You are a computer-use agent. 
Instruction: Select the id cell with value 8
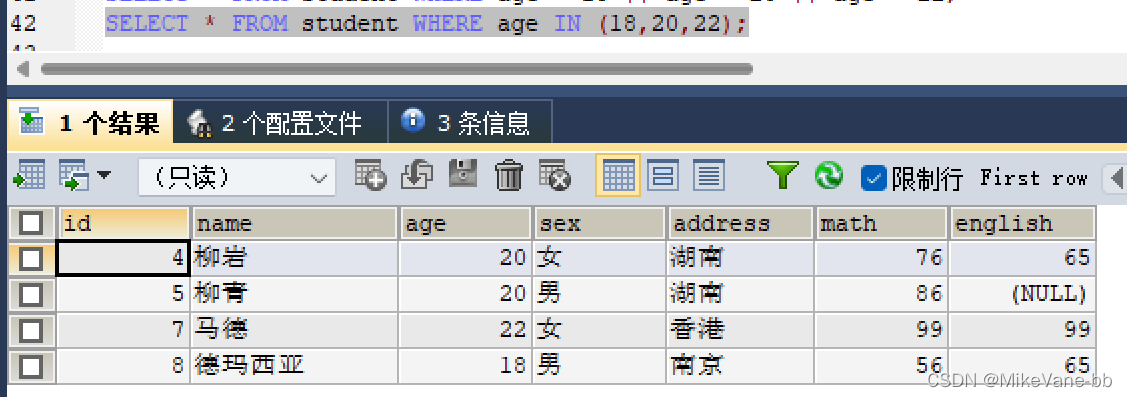click(x=123, y=366)
